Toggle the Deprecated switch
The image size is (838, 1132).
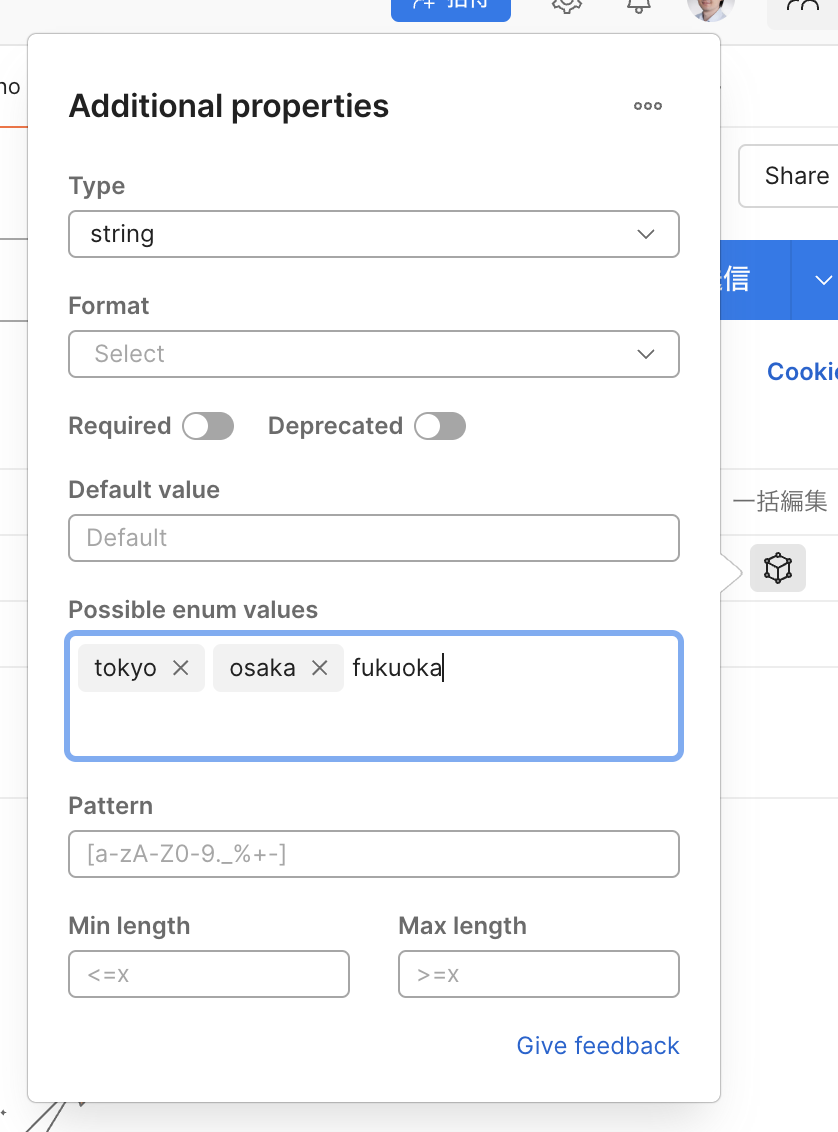coord(440,427)
